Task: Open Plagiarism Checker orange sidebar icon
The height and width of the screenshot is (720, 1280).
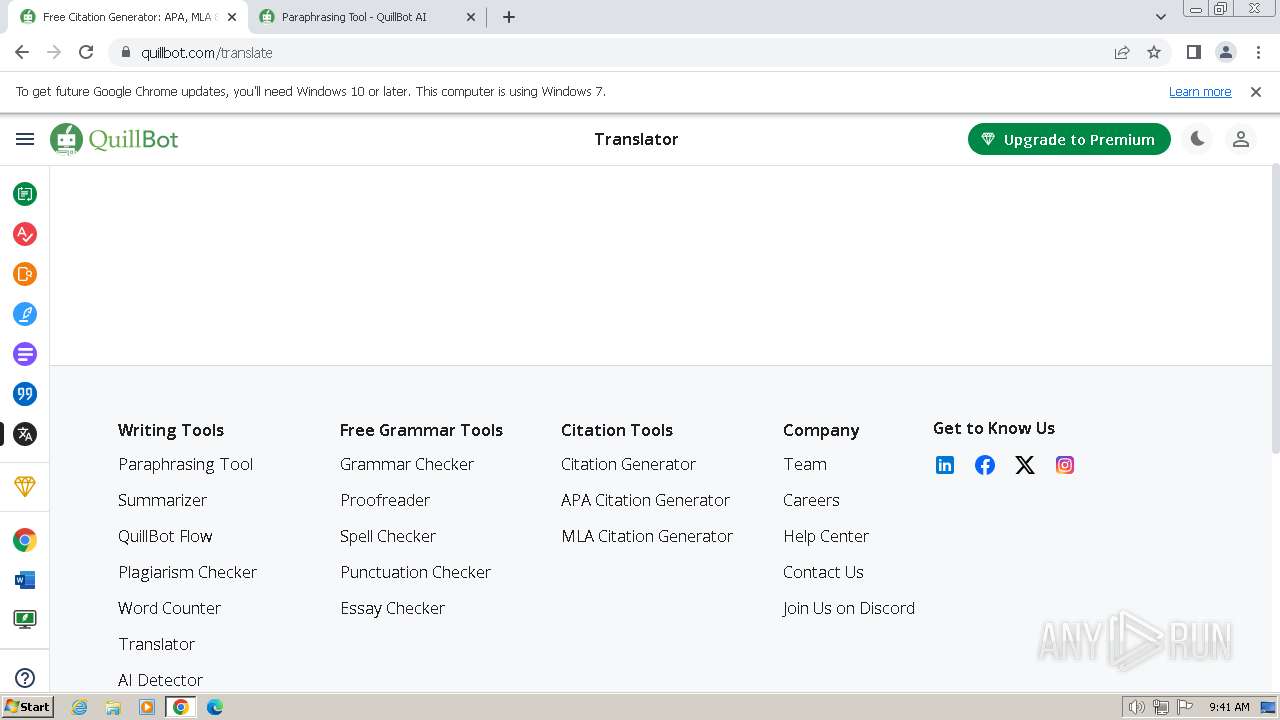Action: [25, 274]
